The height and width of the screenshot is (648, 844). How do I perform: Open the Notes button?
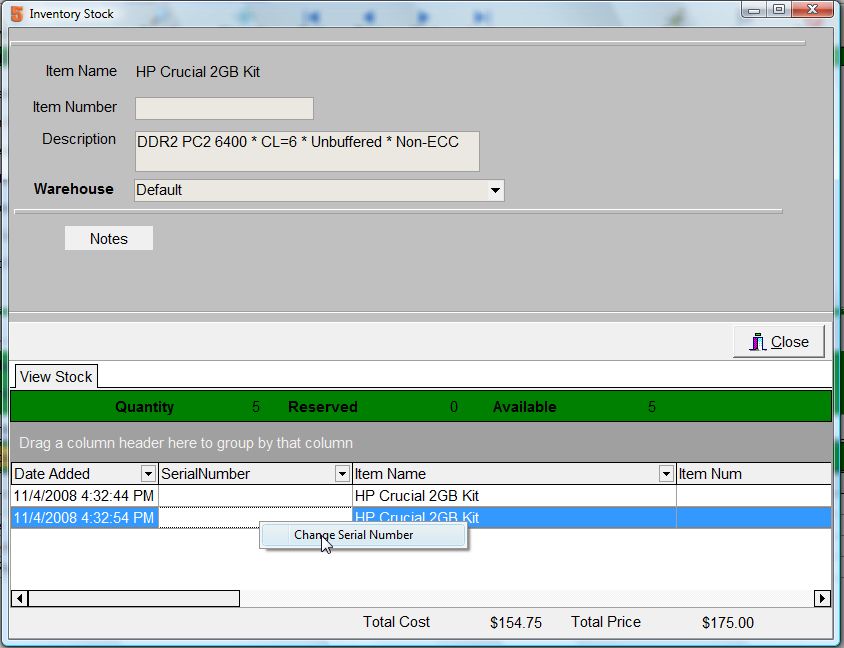[109, 238]
